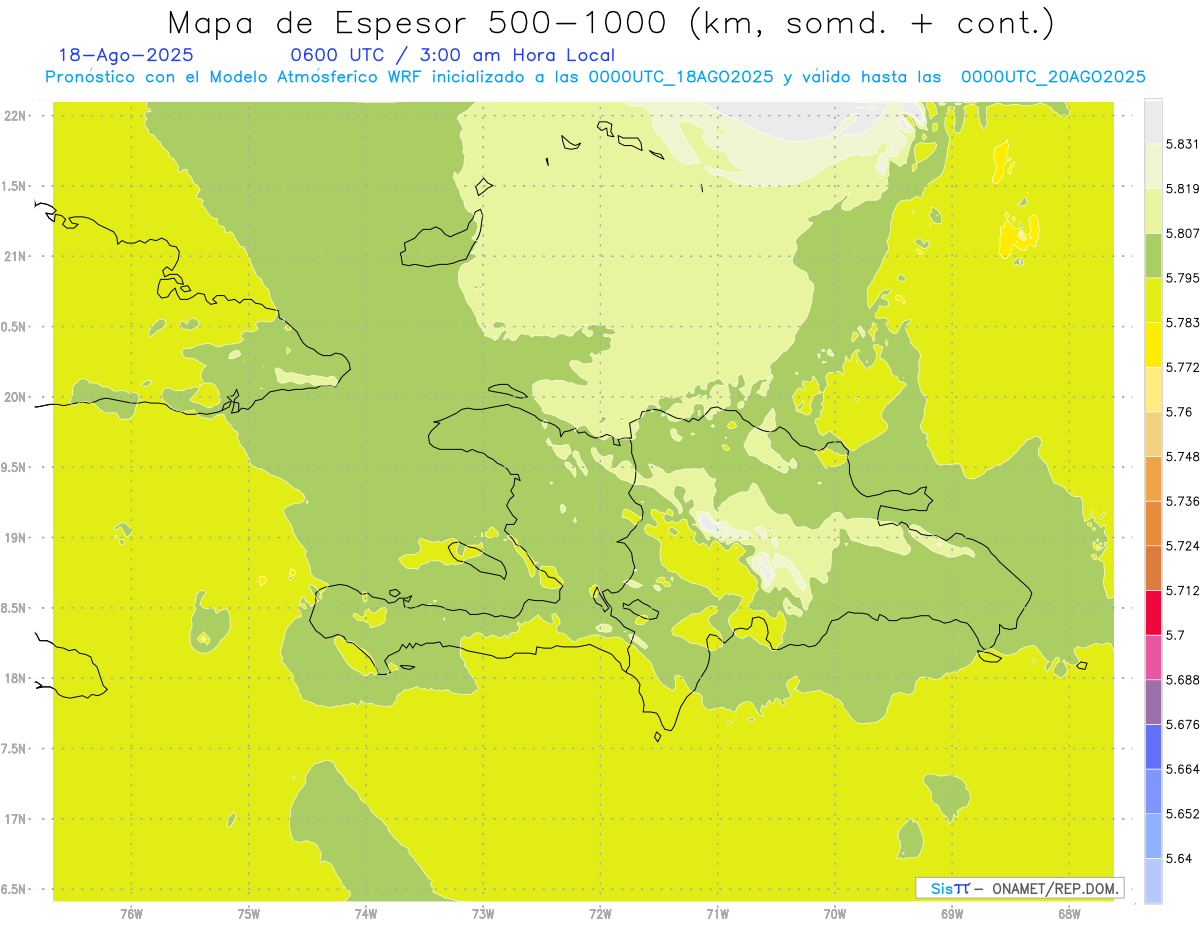1200x927 pixels.
Task: Click the latitude label 19N
Action: [15, 538]
